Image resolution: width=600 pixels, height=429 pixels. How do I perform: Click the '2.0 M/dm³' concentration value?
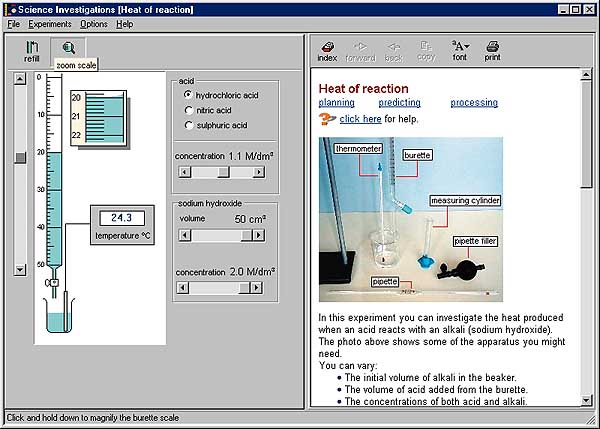pyautogui.click(x=252, y=272)
